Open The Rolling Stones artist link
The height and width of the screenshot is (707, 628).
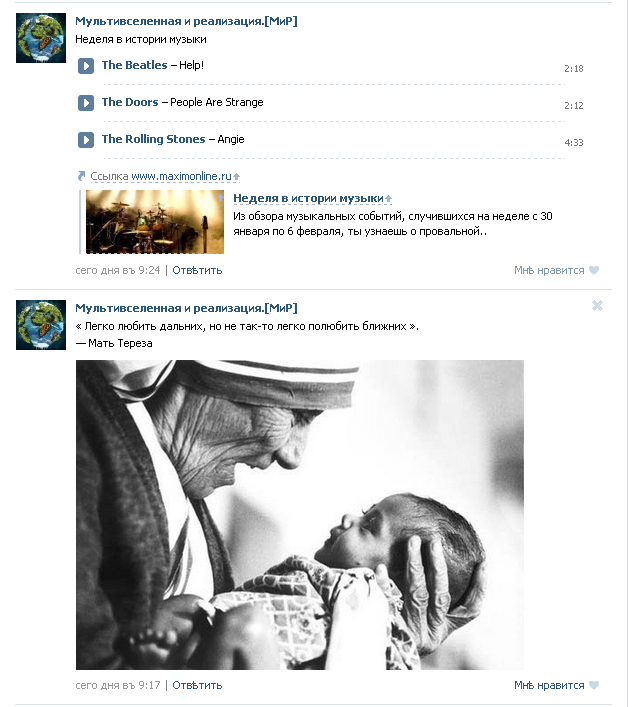[x=153, y=139]
